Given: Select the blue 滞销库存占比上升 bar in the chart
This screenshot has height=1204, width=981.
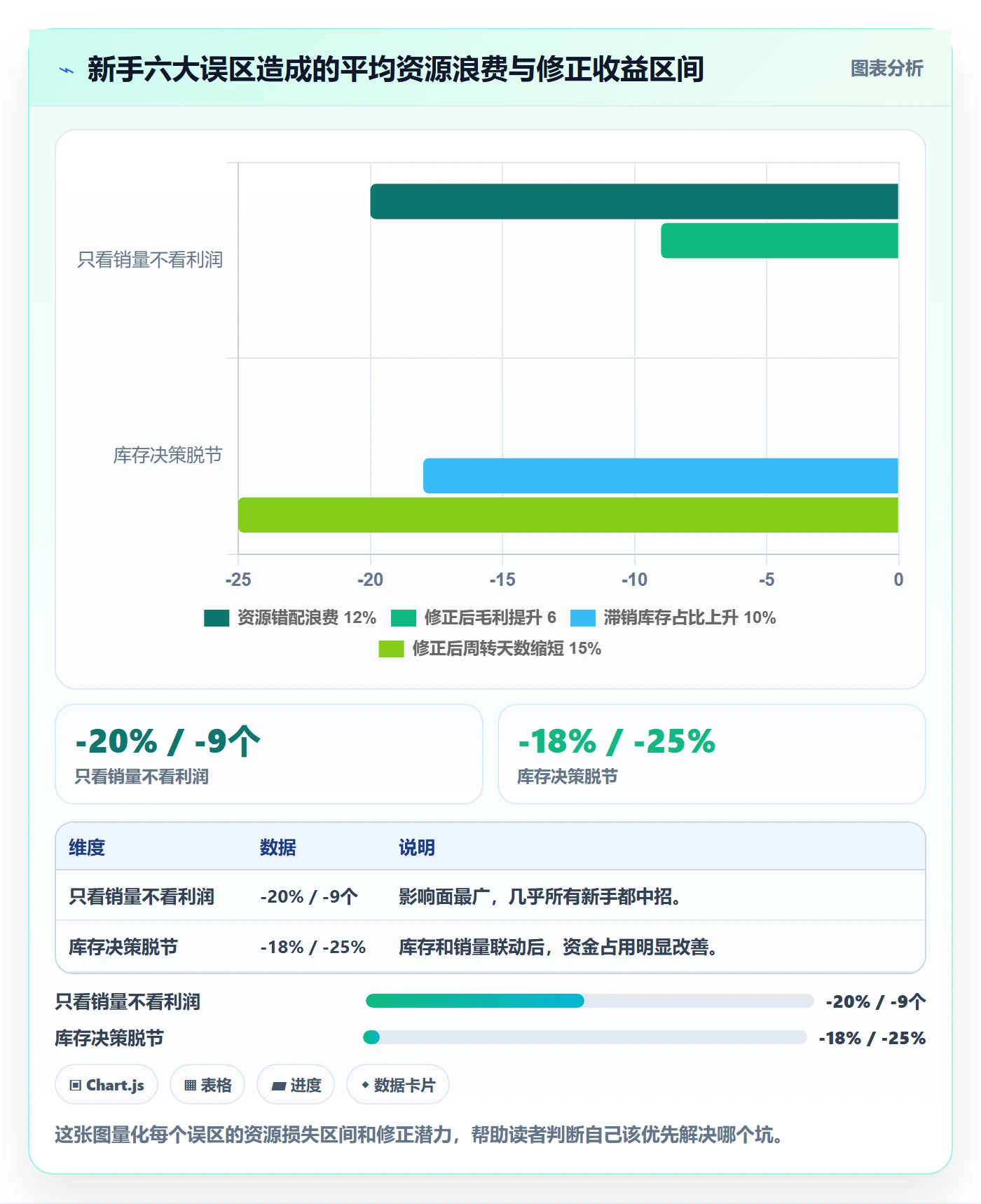Looking at the screenshot, I should (661, 476).
